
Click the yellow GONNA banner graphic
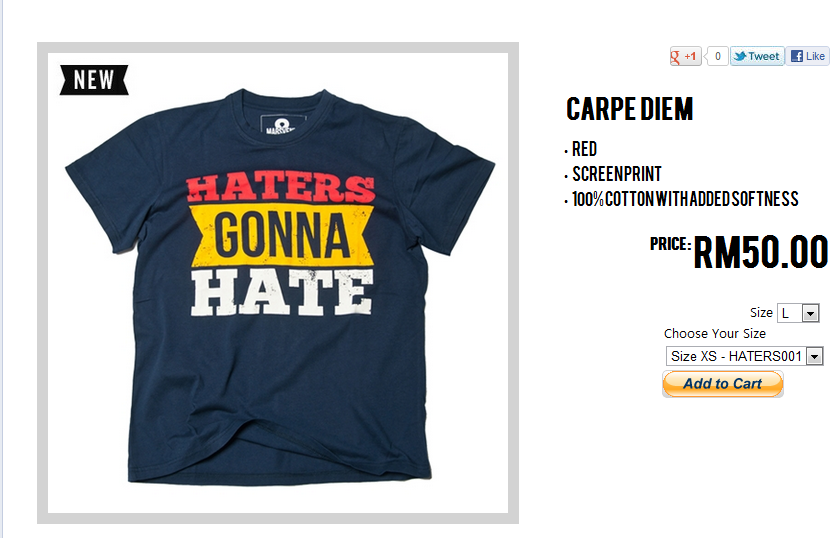tap(281, 235)
